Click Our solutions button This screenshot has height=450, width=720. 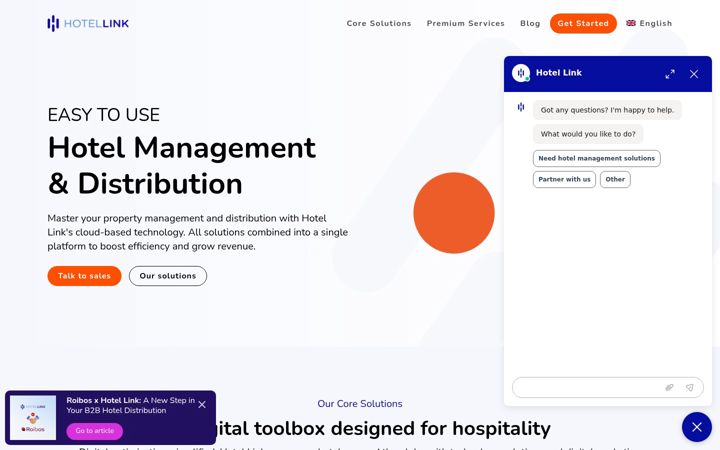pyautogui.click(x=168, y=276)
